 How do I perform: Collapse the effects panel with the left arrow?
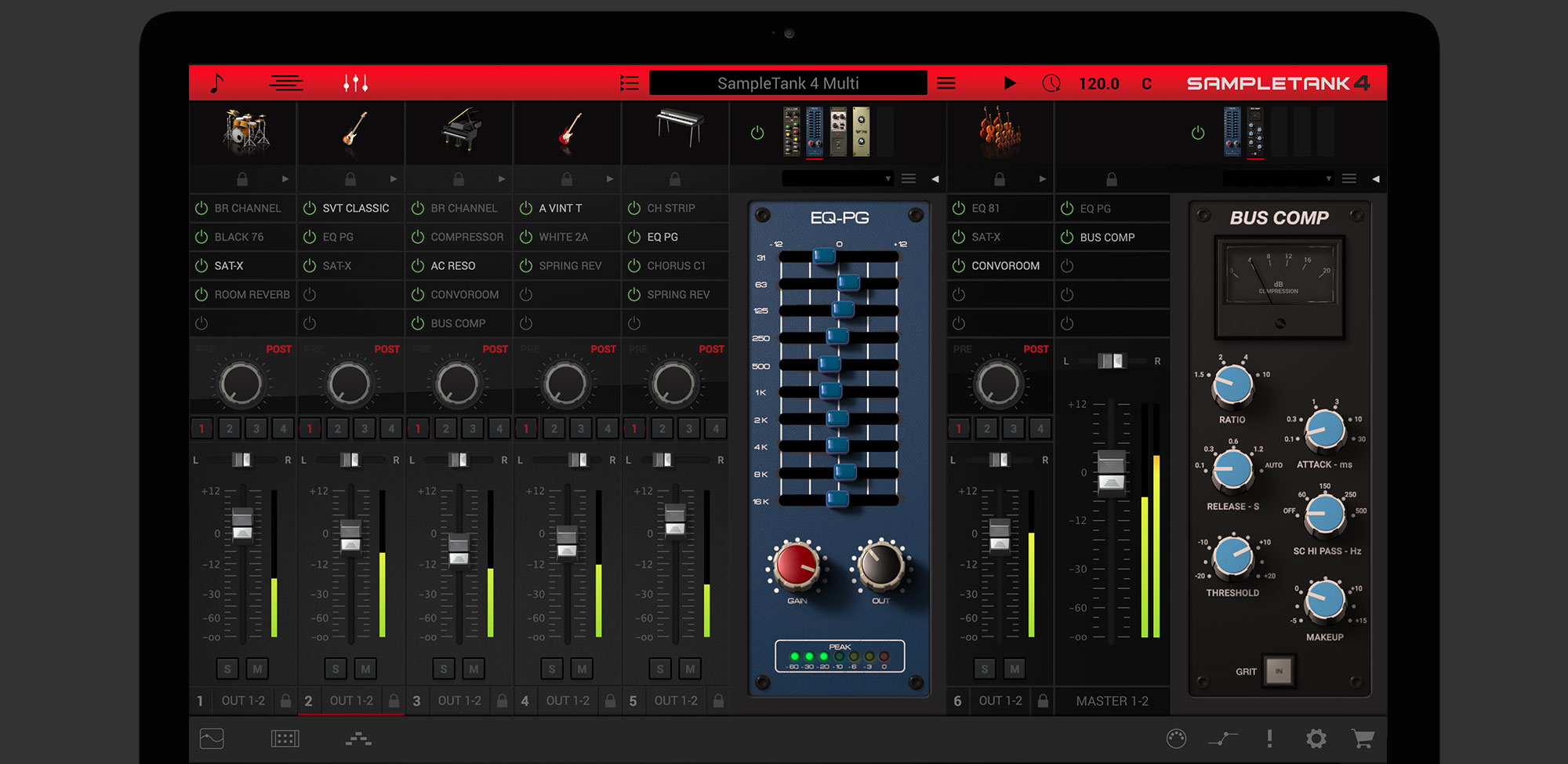(x=935, y=178)
